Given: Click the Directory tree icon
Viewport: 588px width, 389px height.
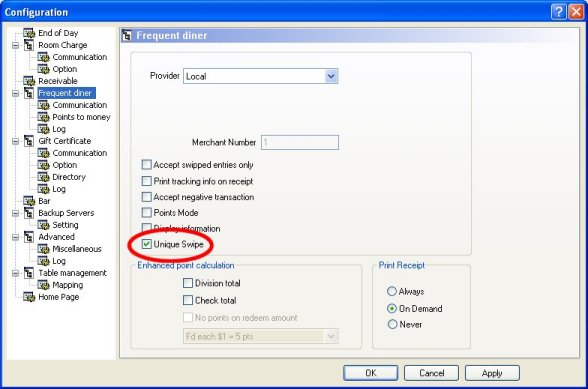Looking at the screenshot, I should 43,177.
